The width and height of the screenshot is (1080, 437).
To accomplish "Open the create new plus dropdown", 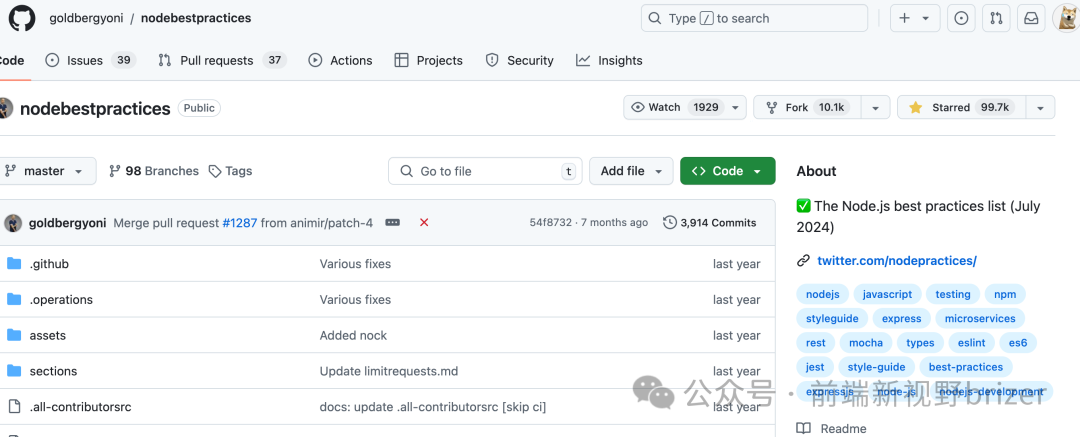I will pos(915,19).
